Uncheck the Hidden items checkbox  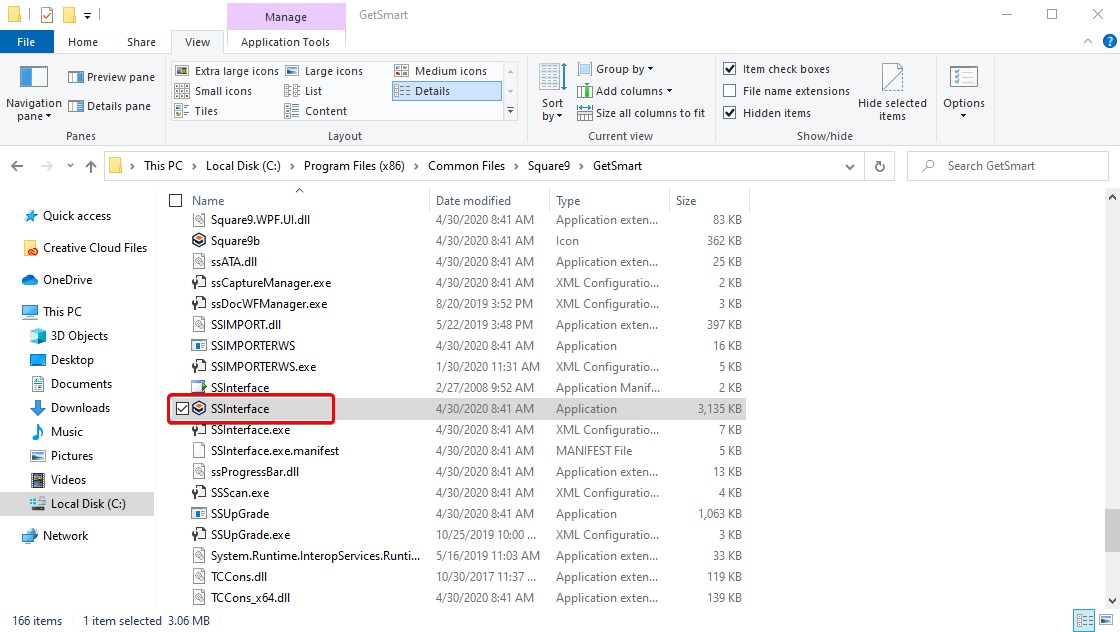pos(730,113)
